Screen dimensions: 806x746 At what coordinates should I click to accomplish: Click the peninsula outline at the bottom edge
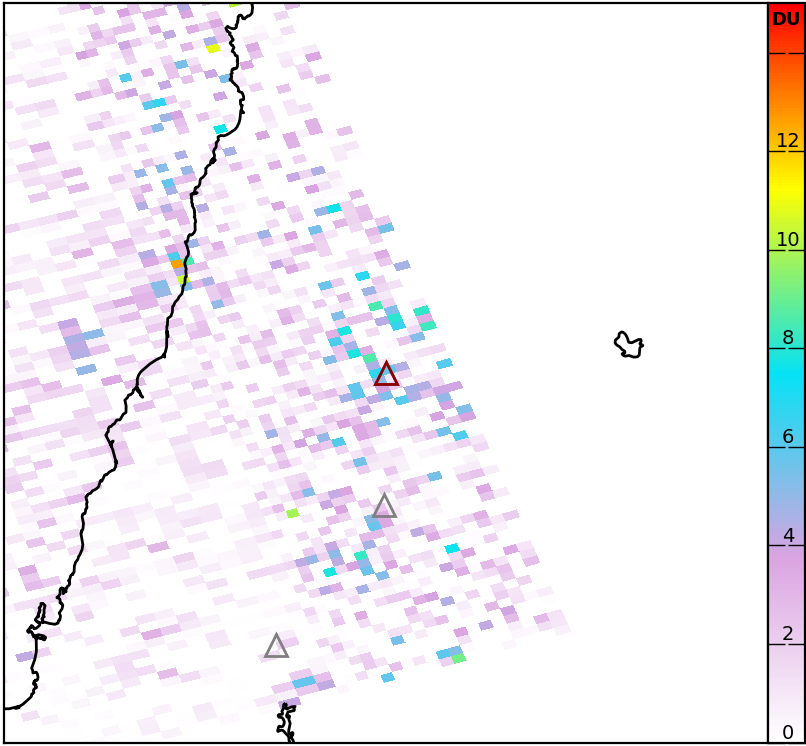click(x=287, y=722)
